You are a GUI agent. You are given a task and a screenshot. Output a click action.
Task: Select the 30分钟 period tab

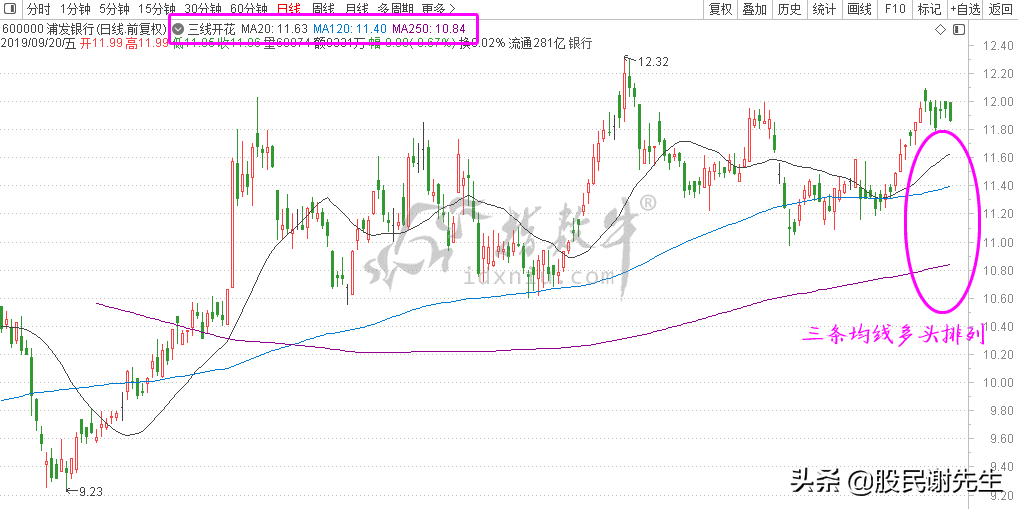(203, 9)
